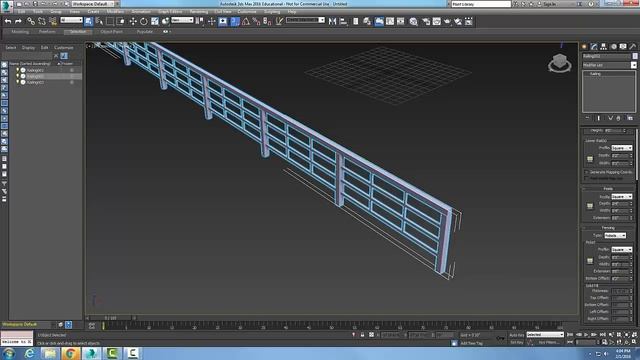Screen dimensions: 640x360
Task: Open the Render Setup icon
Action: pyautogui.click(x=426, y=21)
